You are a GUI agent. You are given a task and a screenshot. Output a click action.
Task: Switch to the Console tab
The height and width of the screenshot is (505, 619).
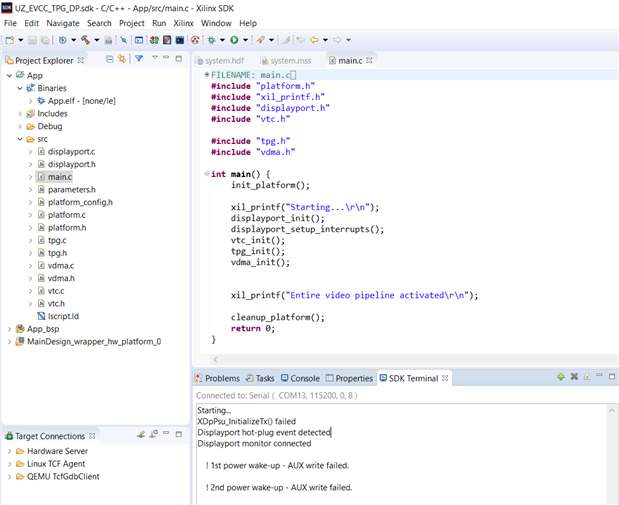[304, 379]
